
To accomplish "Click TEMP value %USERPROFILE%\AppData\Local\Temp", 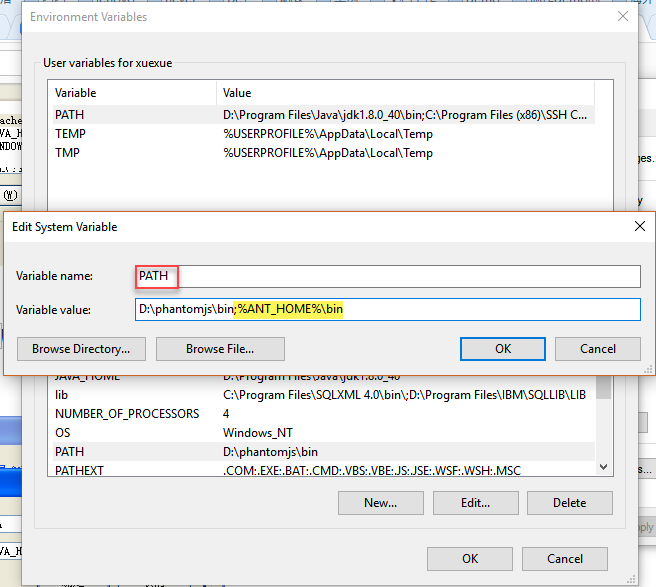I will pyautogui.click(x=328, y=134).
